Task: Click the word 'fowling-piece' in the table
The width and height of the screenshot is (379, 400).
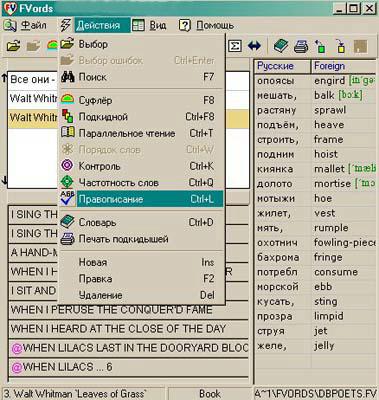Action: click(x=345, y=243)
